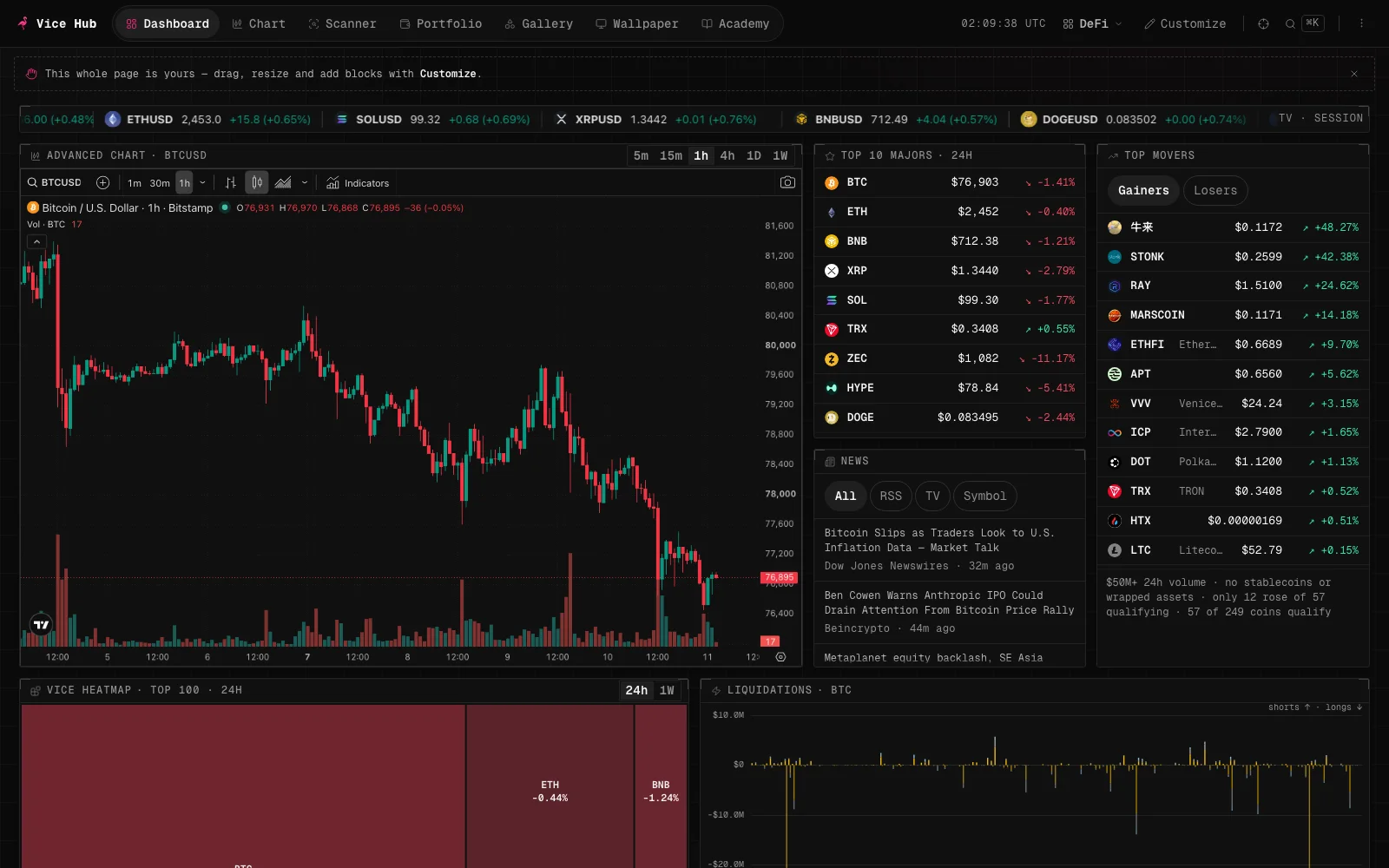
Task: Take a chart snapshot with camera icon
Action: (787, 182)
